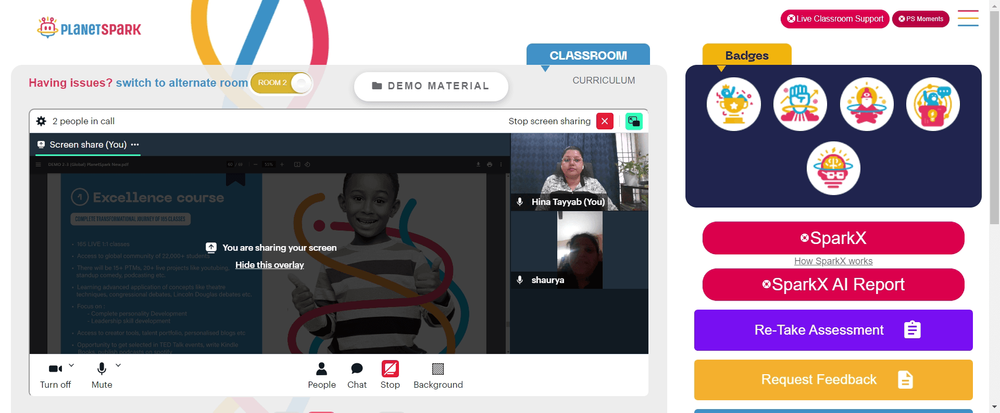
Task: Click the red Stop sharing icon in the toolbar
Action: point(390,369)
